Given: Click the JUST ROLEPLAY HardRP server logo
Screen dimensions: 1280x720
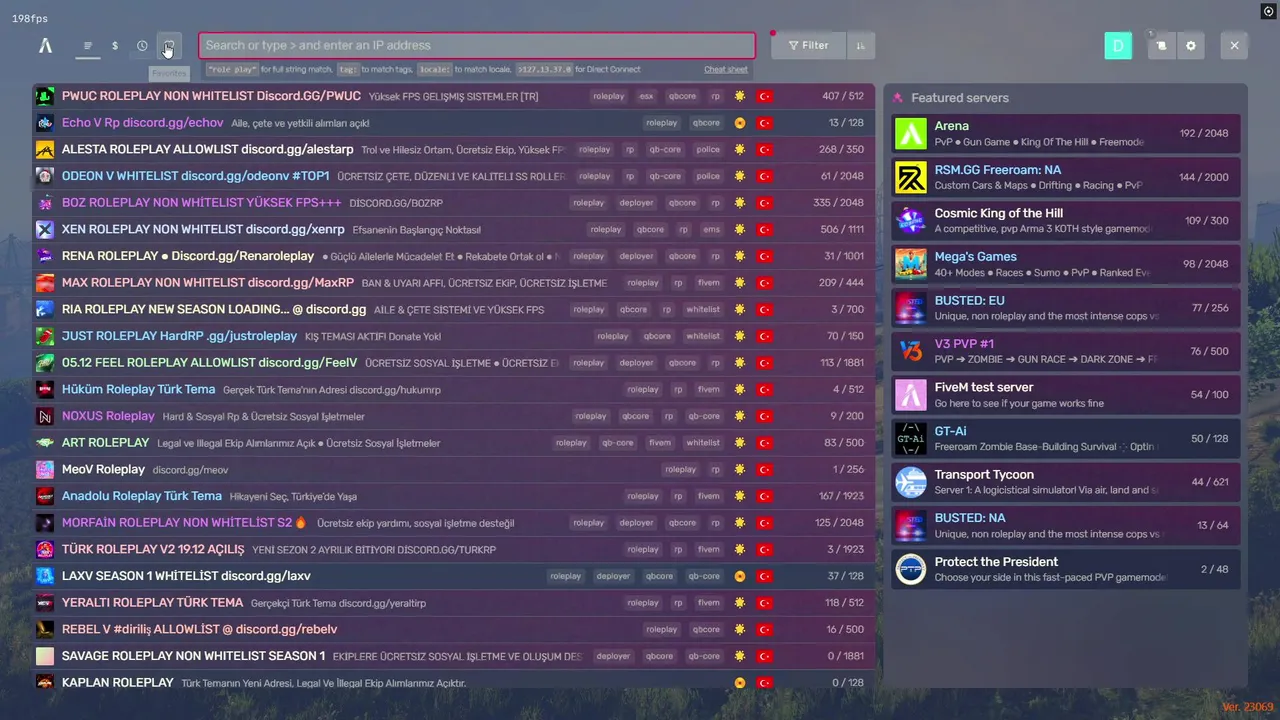Looking at the screenshot, I should (x=45, y=336).
